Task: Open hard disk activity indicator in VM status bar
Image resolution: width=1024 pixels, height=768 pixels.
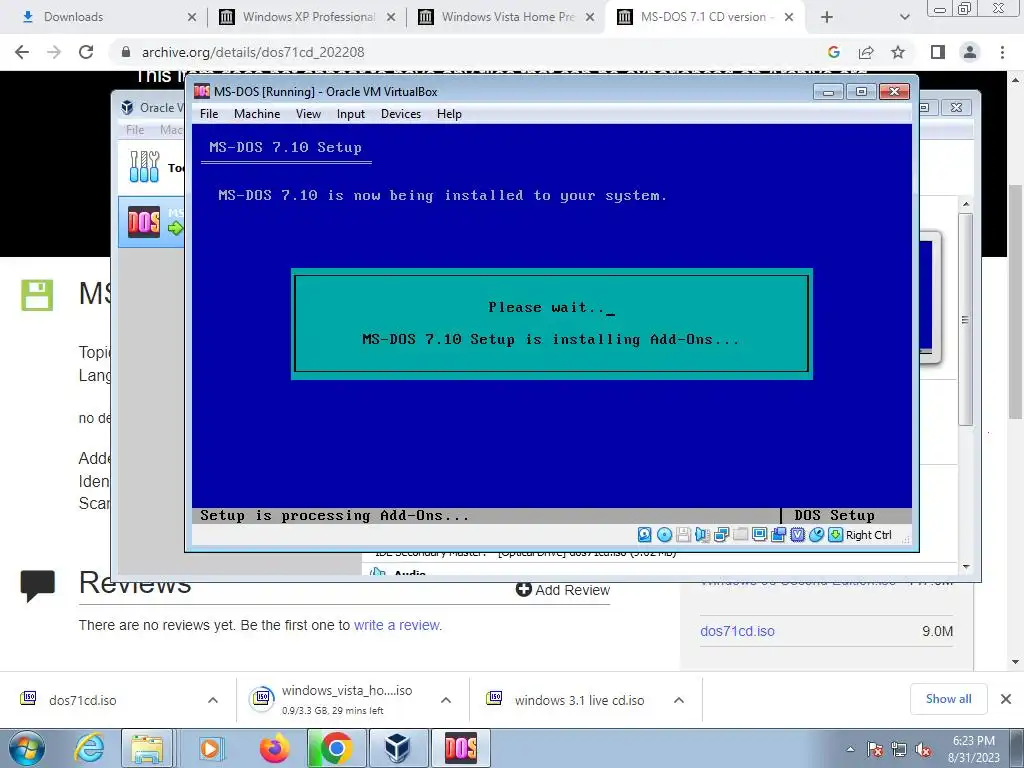Action: [x=645, y=535]
